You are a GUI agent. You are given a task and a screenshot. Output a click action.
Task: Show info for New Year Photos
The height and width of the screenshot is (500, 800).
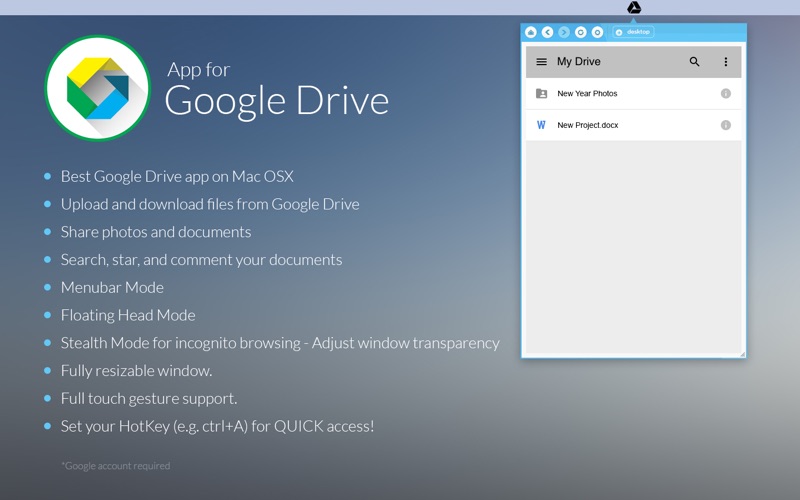click(x=726, y=93)
